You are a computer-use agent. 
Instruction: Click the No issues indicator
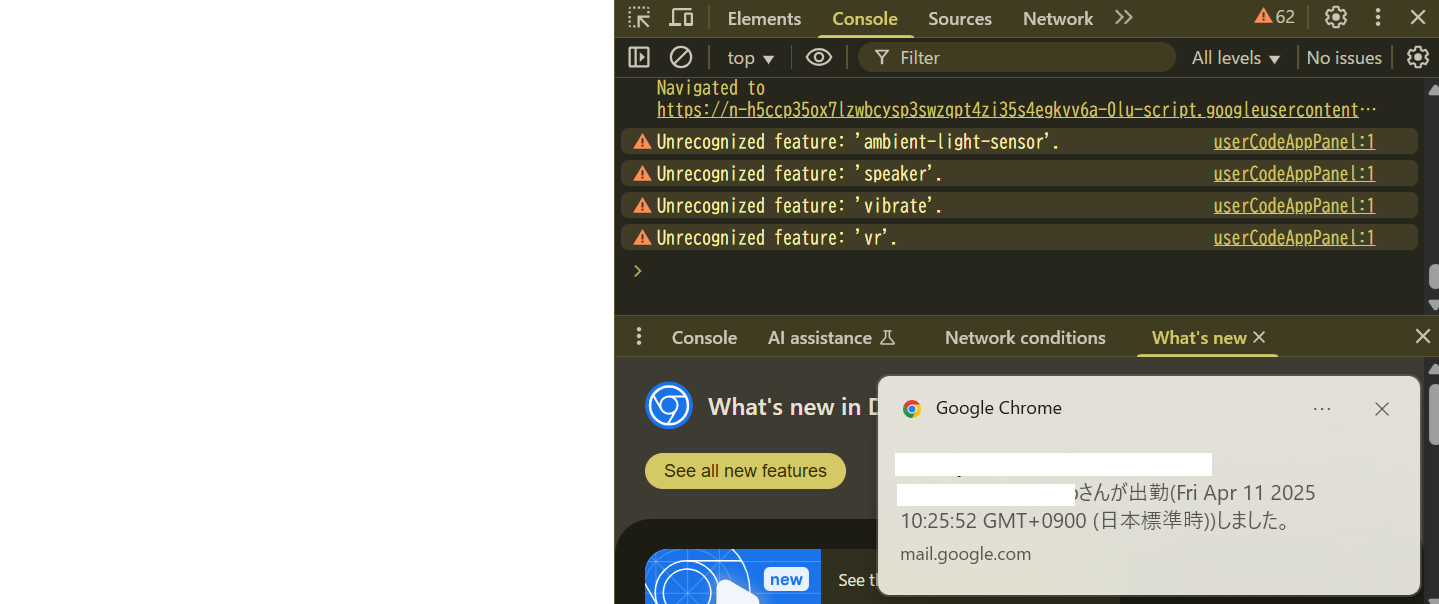point(1344,58)
